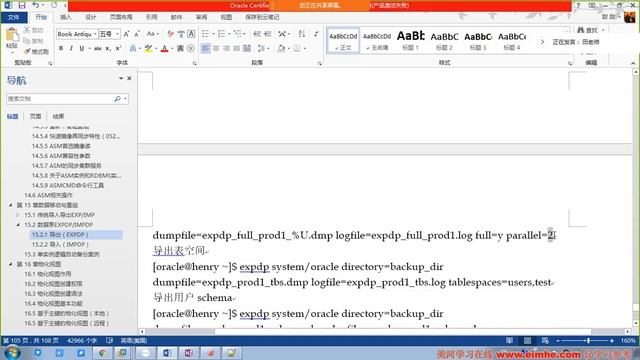This screenshot has width=640, height=360.
Task: Click the Format Painter brush icon
Action: click(x=27, y=51)
